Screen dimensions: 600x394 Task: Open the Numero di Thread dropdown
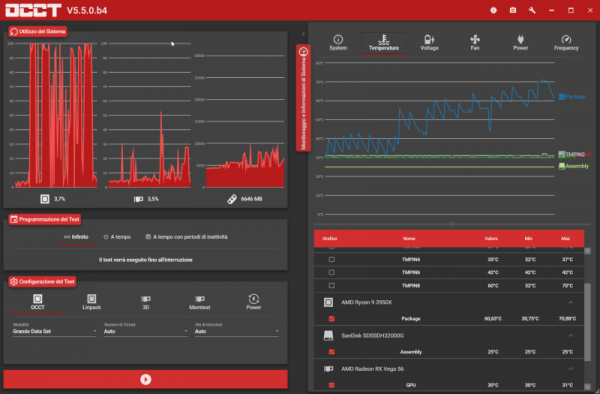[x=145, y=331]
